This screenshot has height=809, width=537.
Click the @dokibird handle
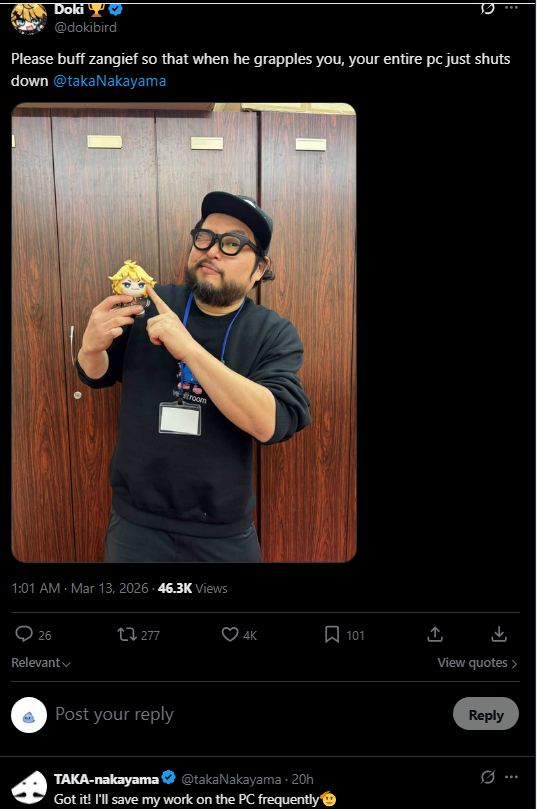[86, 27]
